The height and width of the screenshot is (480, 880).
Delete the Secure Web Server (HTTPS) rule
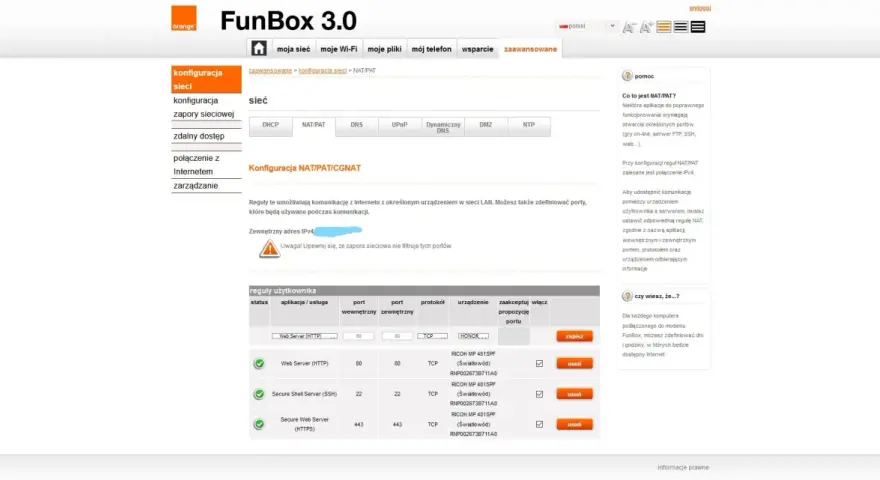(x=574, y=424)
